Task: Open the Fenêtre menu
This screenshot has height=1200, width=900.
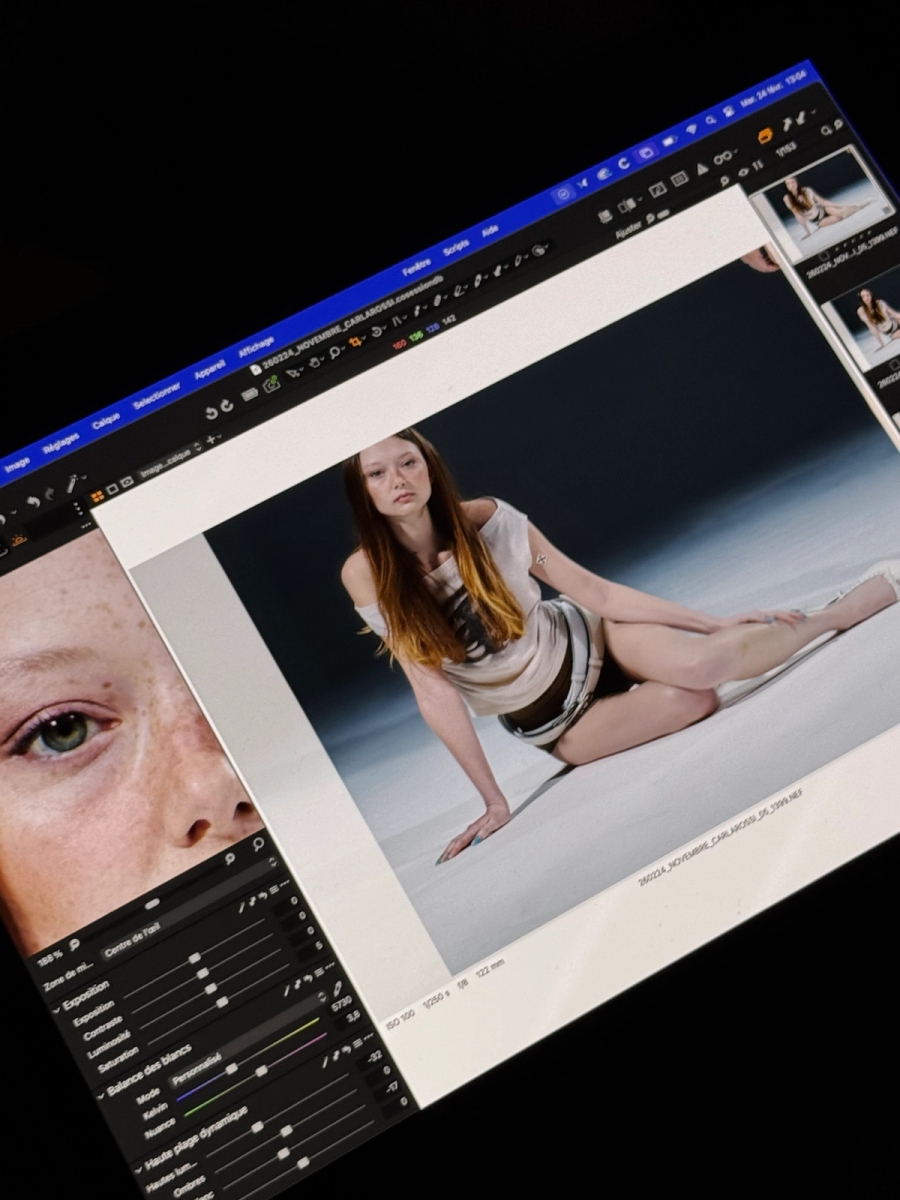Action: 417,267
